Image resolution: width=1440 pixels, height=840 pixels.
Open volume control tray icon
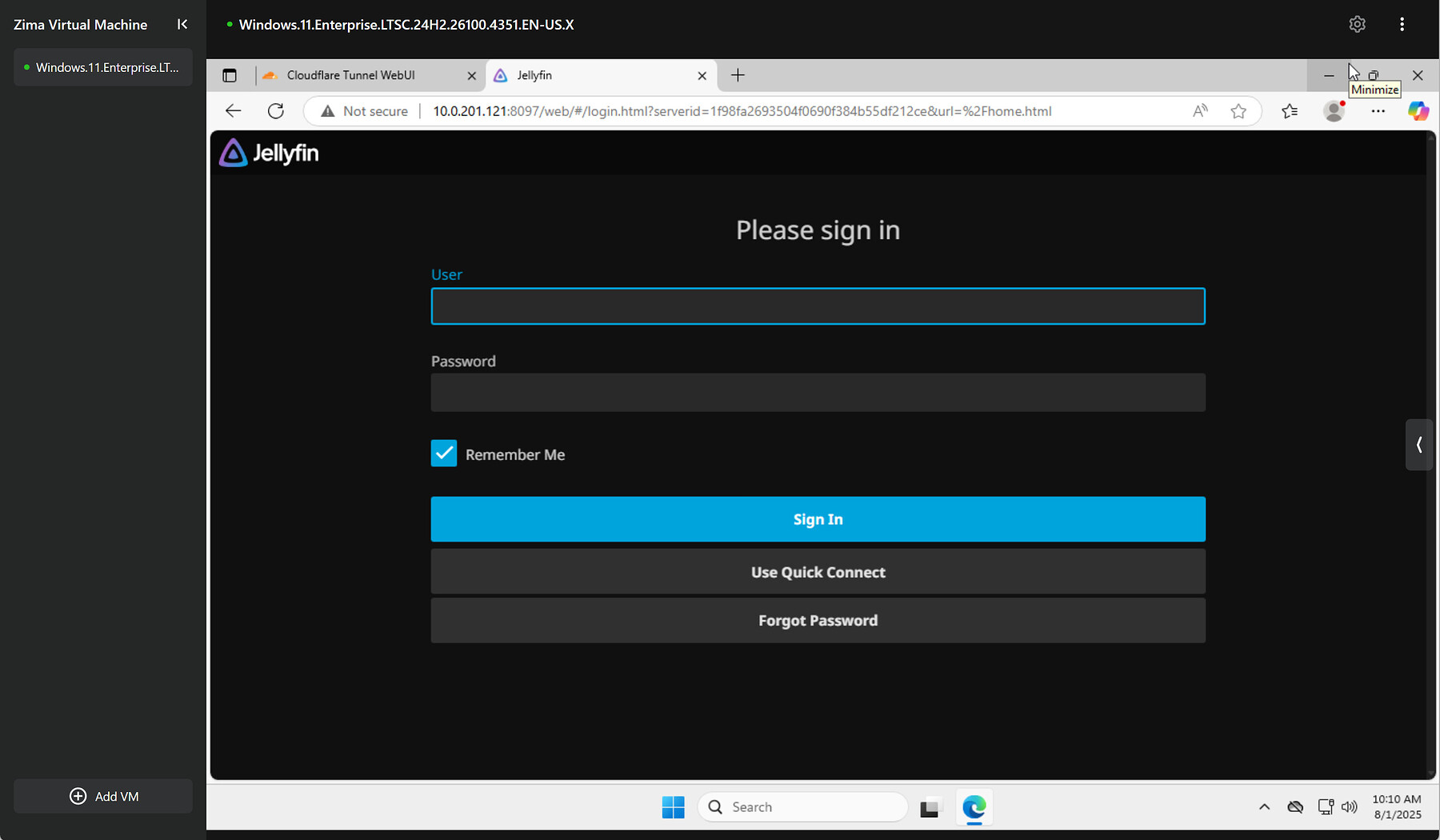1350,807
